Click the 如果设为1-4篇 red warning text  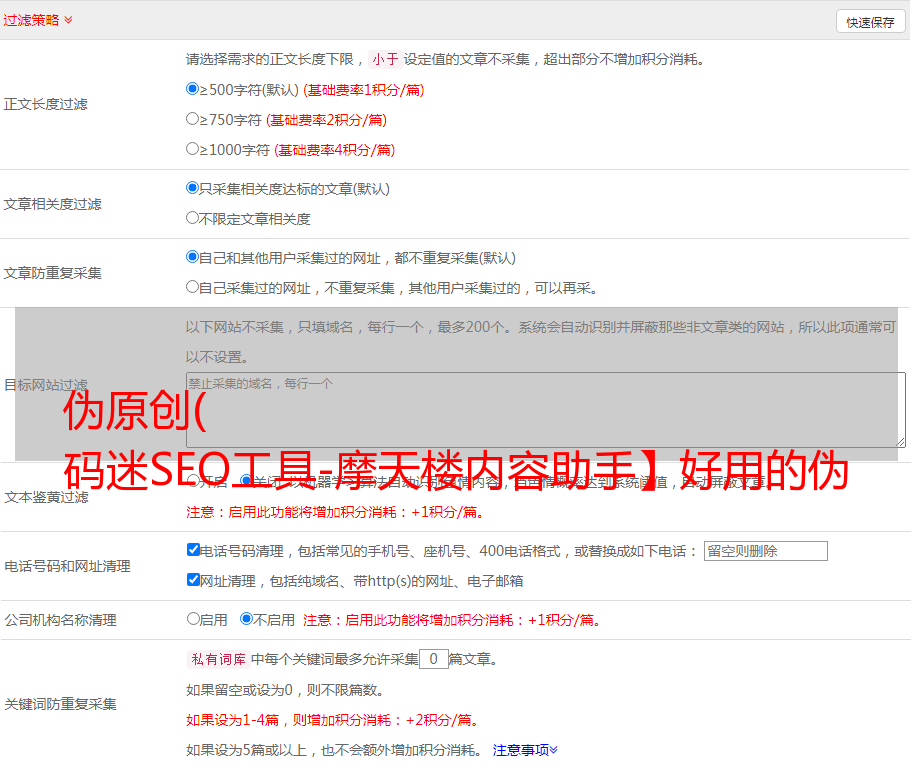(x=334, y=720)
